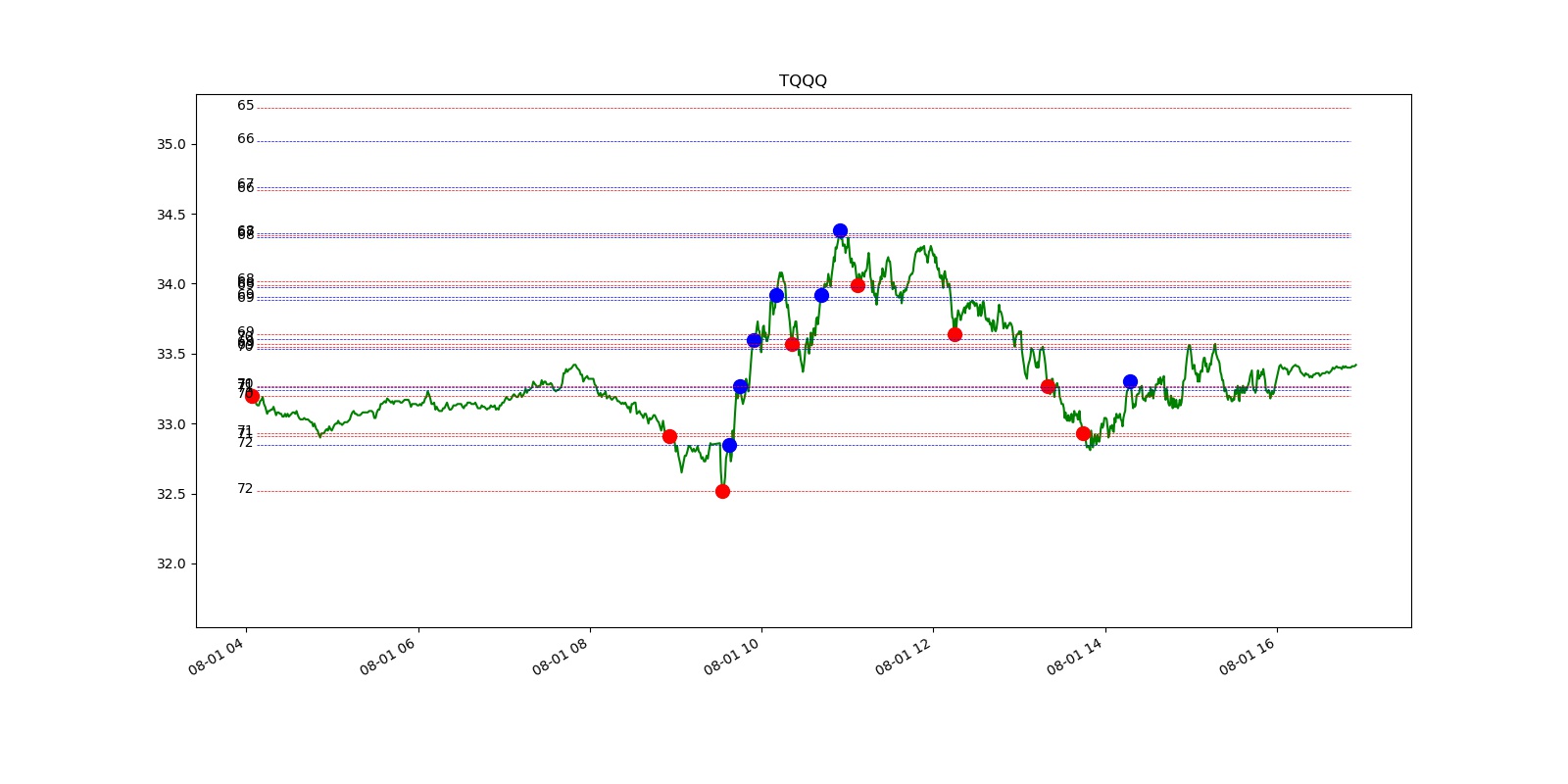Click the level label 72 on the 32.5 line
The width and height of the screenshot is (1568, 784).
tap(245, 489)
